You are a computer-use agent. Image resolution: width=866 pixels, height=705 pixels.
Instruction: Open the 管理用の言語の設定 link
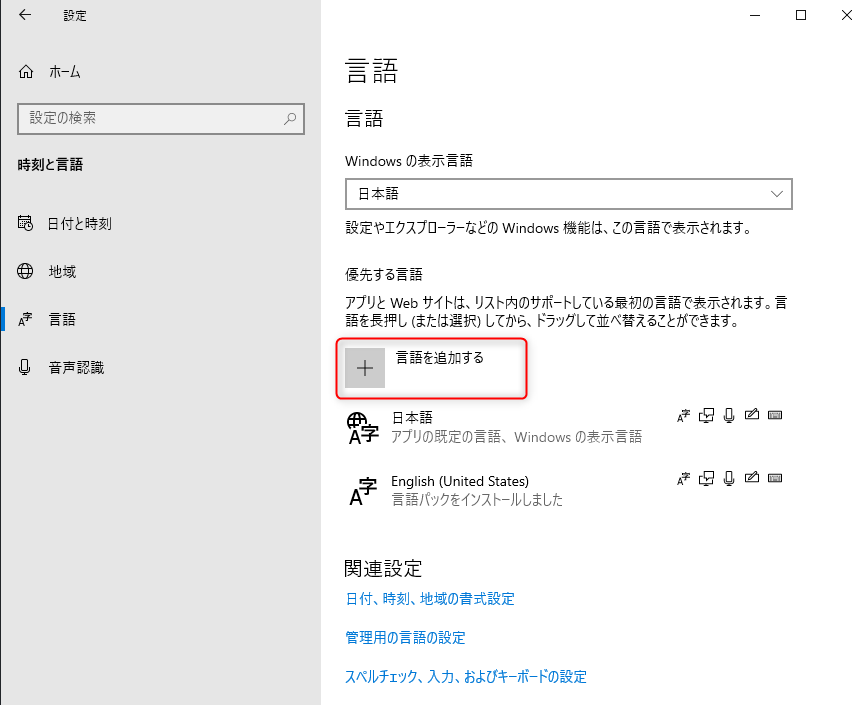(x=405, y=637)
